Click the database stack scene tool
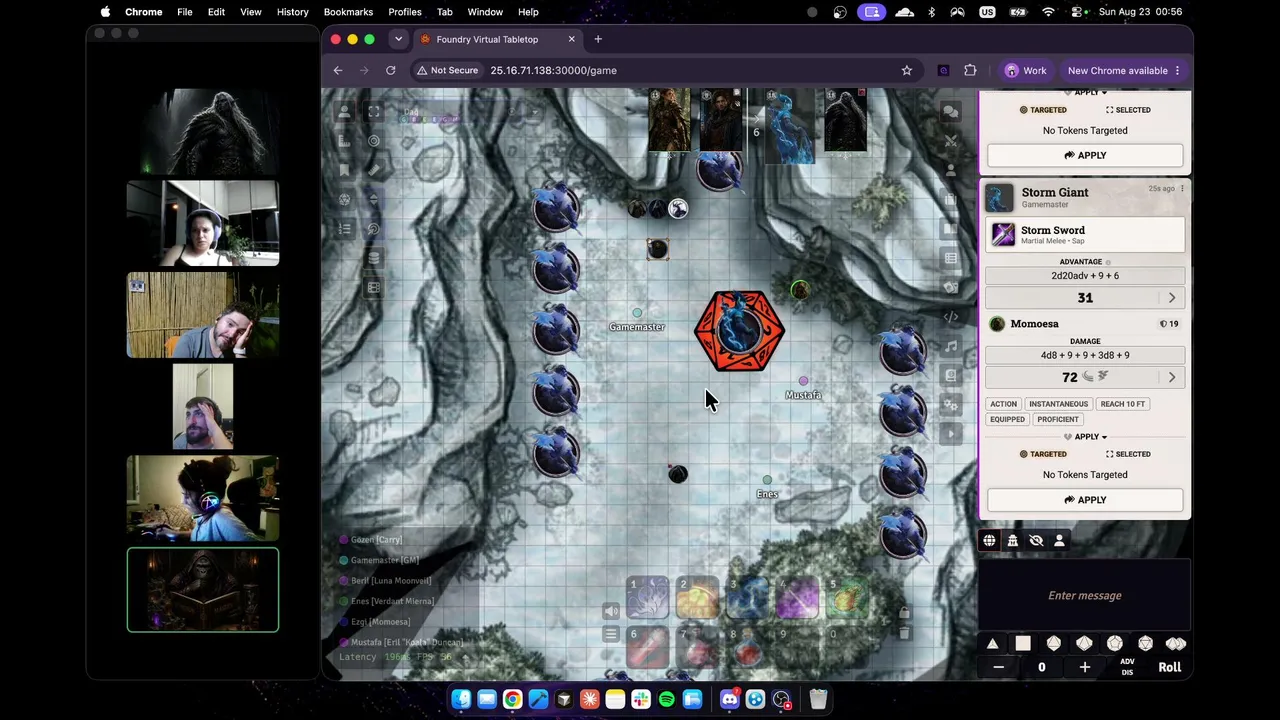 [x=374, y=258]
